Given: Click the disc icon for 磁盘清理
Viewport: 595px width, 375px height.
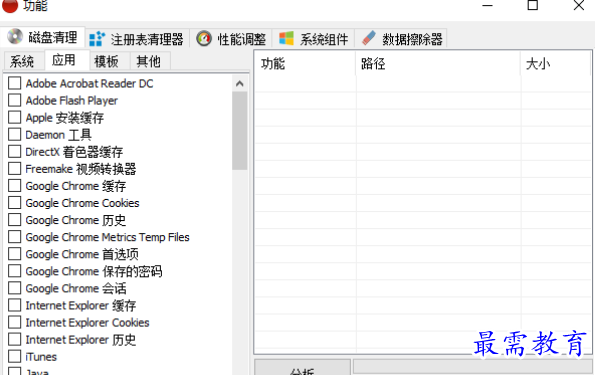Looking at the screenshot, I should click(15, 37).
